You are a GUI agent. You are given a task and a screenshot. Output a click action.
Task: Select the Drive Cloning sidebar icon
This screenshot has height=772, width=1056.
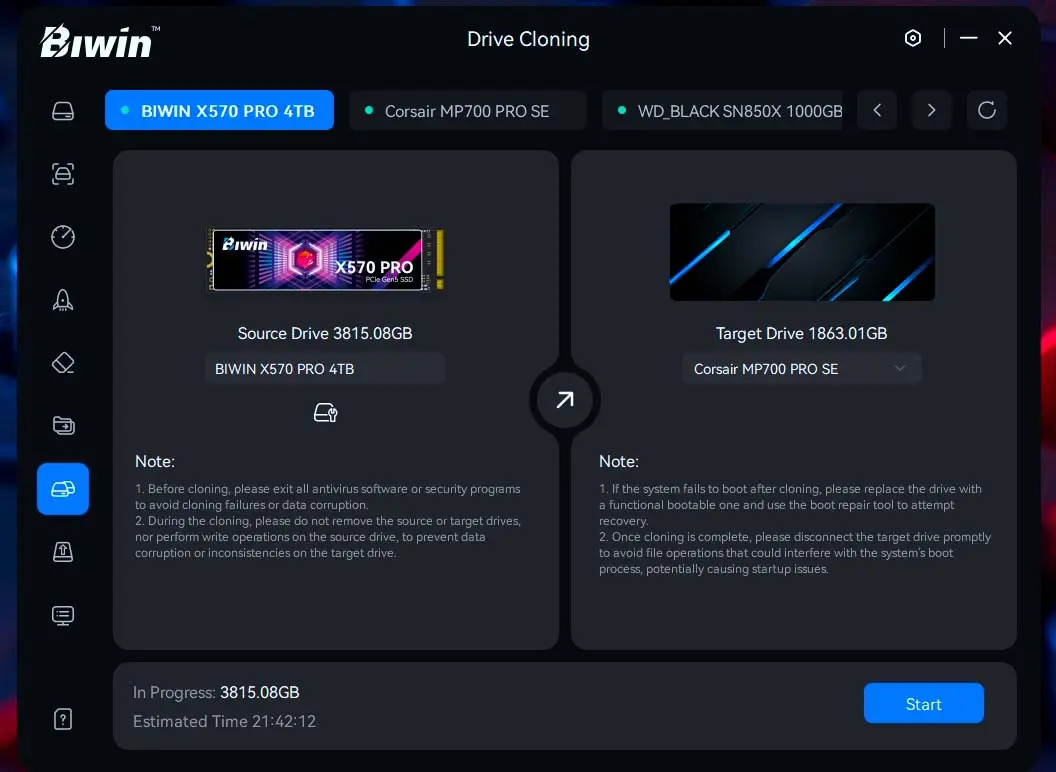63,489
